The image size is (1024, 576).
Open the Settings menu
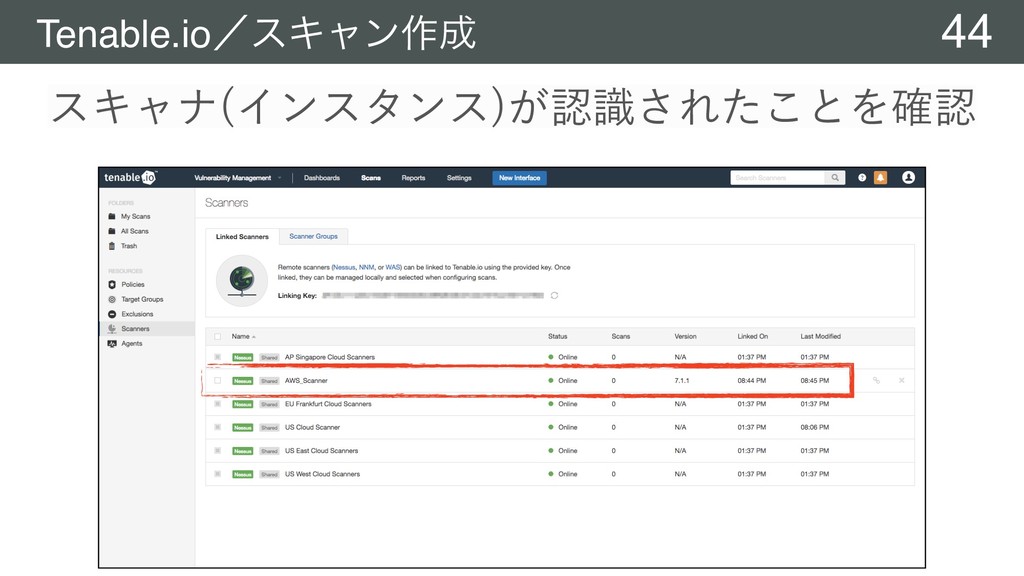459,178
